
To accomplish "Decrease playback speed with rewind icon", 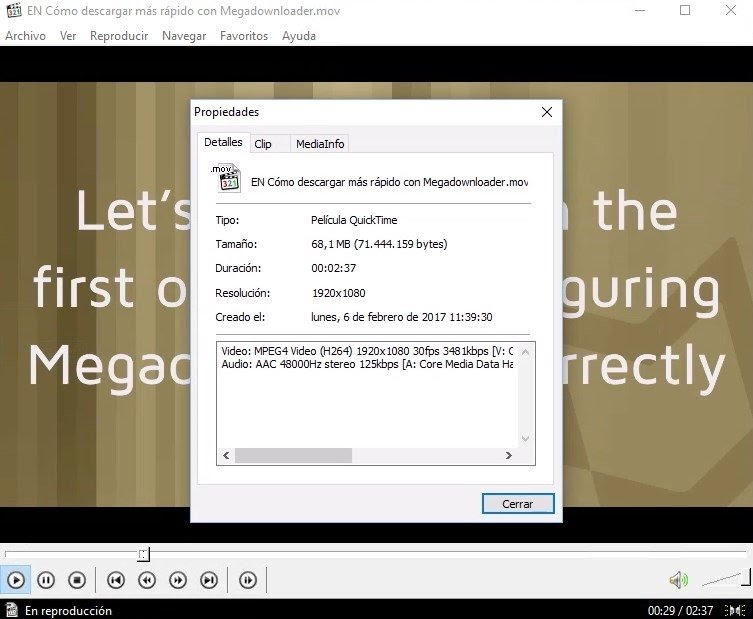I will click(147, 580).
